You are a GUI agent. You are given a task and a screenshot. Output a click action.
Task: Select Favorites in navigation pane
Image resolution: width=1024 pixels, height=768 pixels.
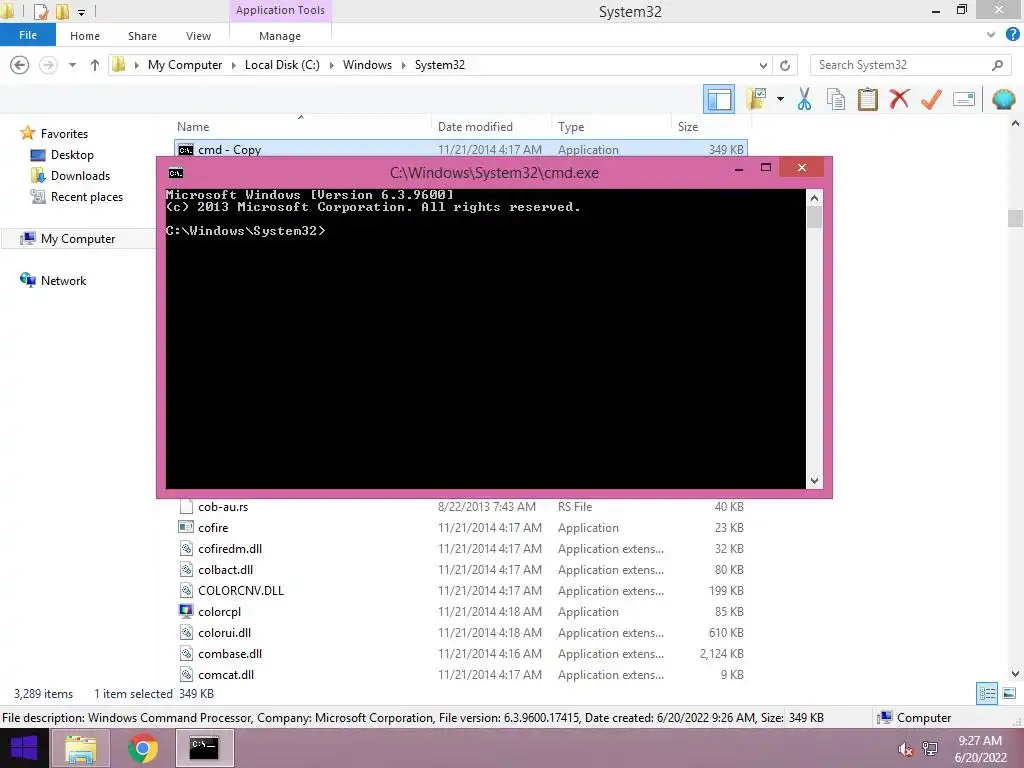coord(64,134)
